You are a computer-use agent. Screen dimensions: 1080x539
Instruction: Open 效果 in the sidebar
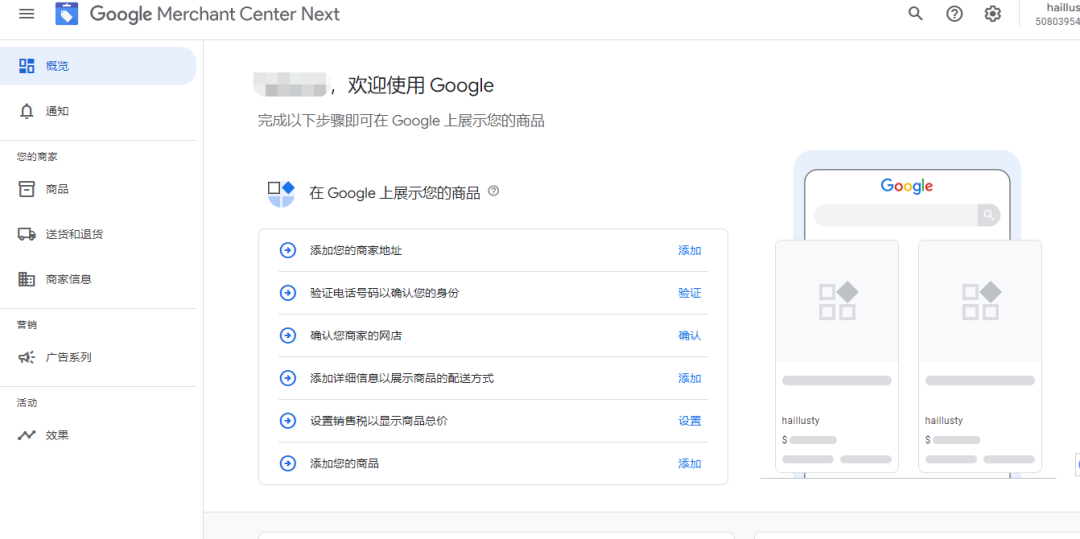98,435
